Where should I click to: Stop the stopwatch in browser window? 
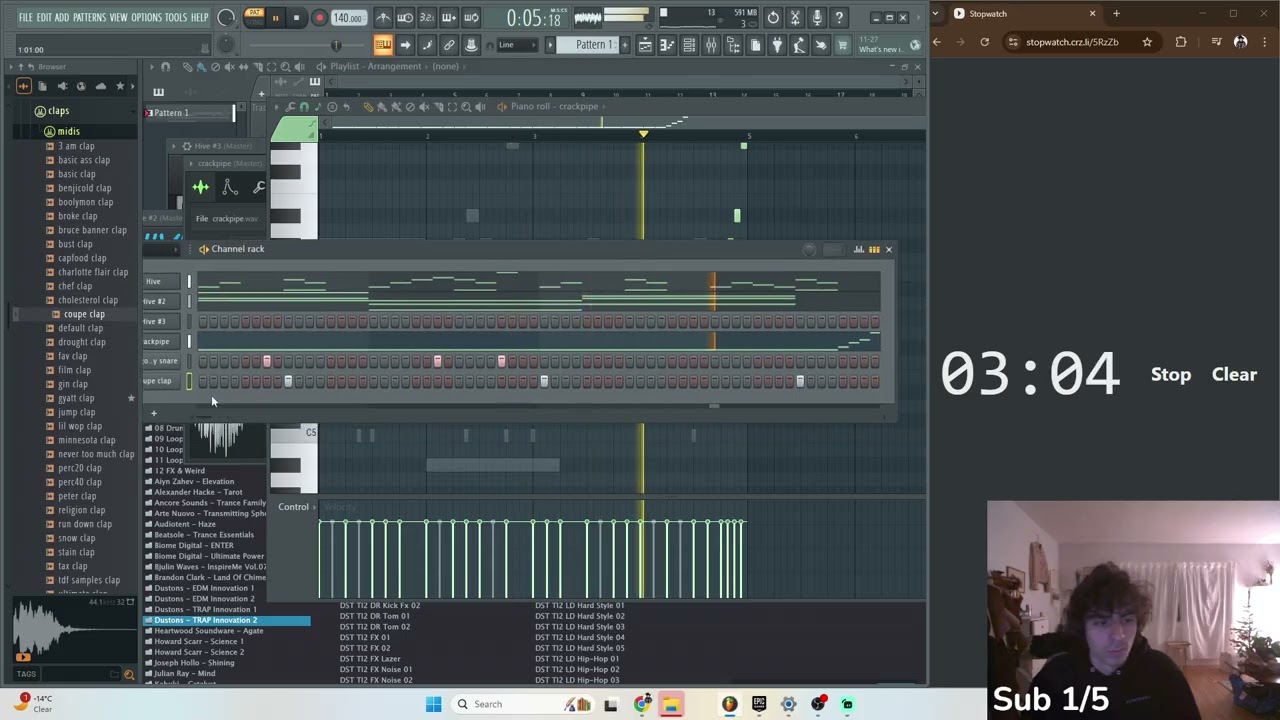point(1171,375)
